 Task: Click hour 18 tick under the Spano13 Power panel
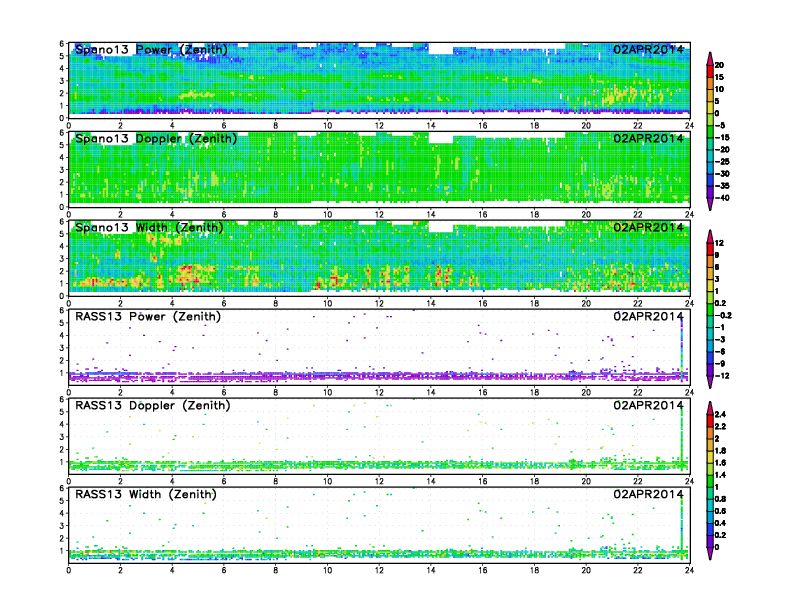click(x=534, y=126)
